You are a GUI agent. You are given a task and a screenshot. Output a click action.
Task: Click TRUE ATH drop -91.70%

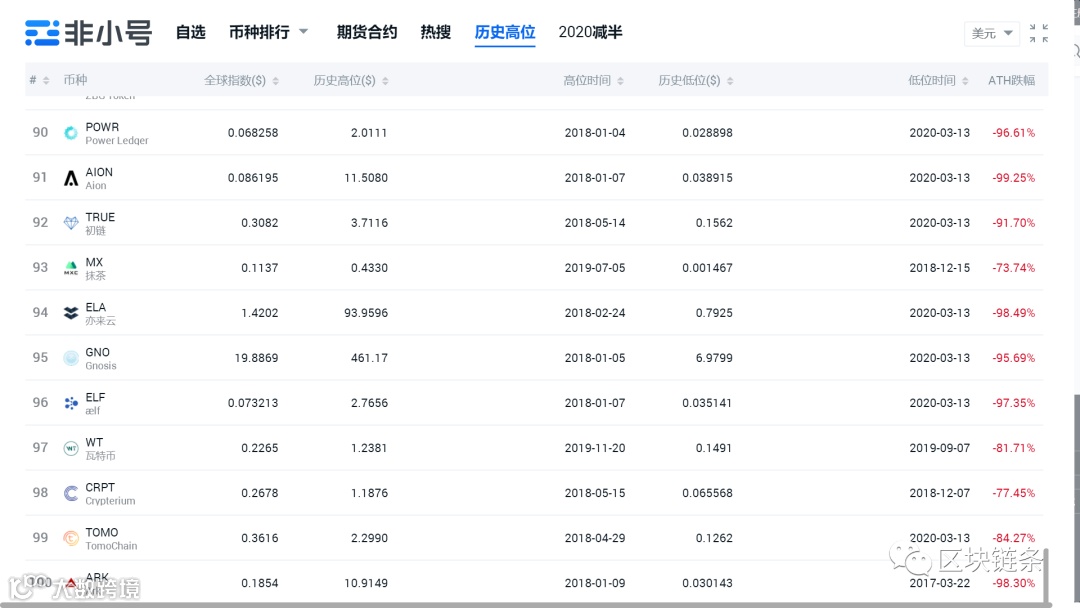pyautogui.click(x=1013, y=222)
